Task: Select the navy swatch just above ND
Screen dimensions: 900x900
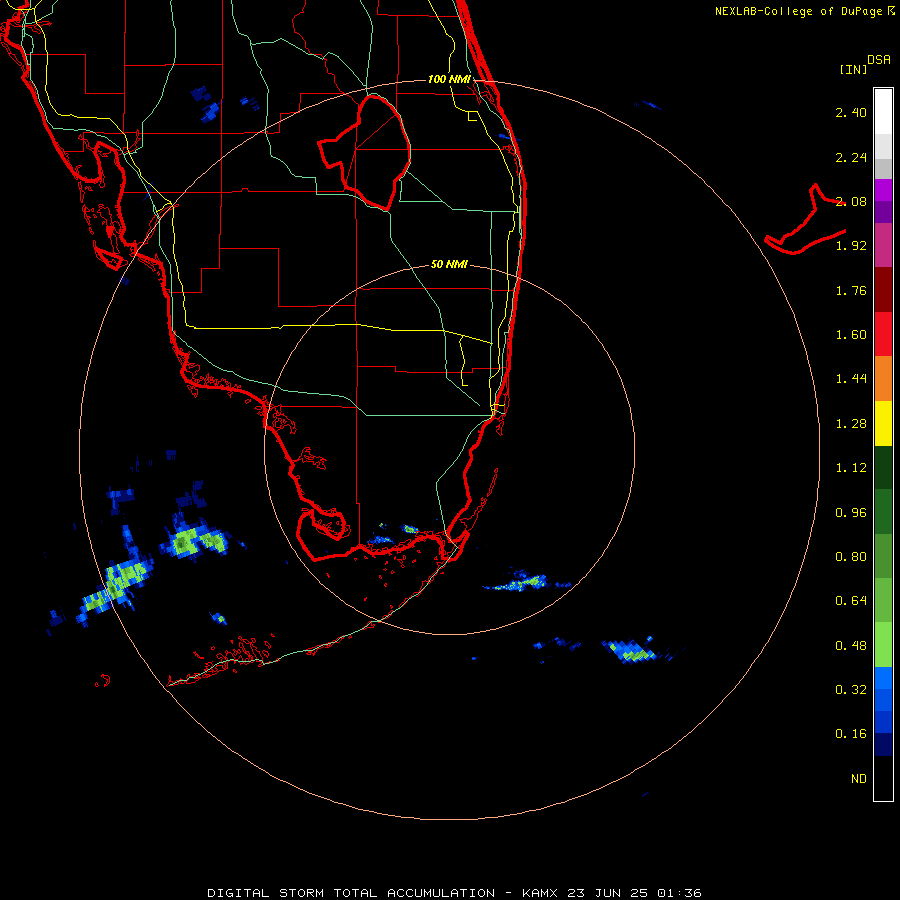Action: pos(883,744)
